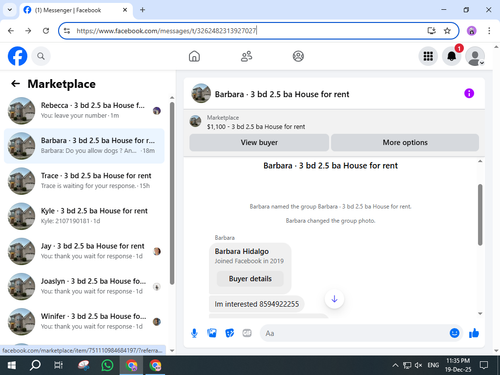500x375 pixels.
Task: View site information icon in address bar
Action: pyautogui.click(x=67, y=31)
